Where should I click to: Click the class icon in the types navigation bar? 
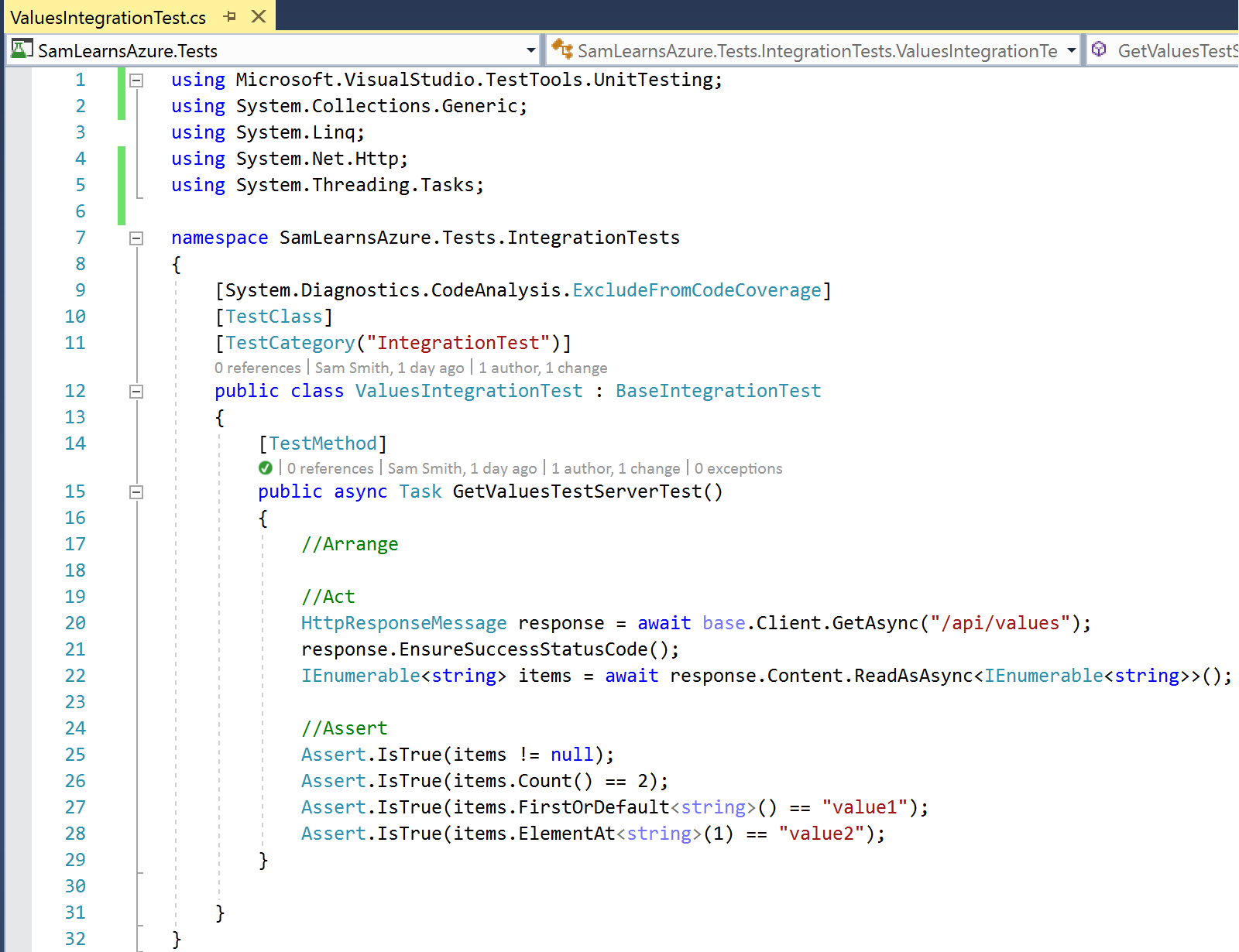pos(561,50)
